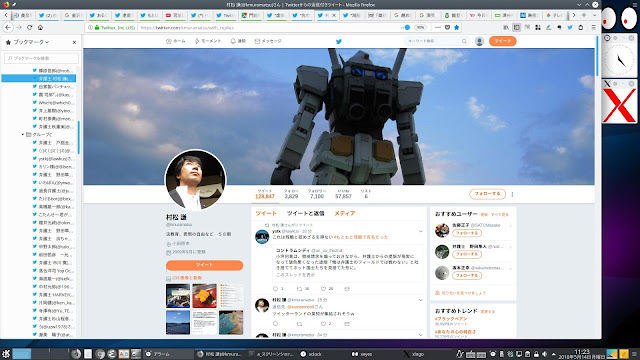Expand the first tweet's dropdown chevron

tap(420, 231)
